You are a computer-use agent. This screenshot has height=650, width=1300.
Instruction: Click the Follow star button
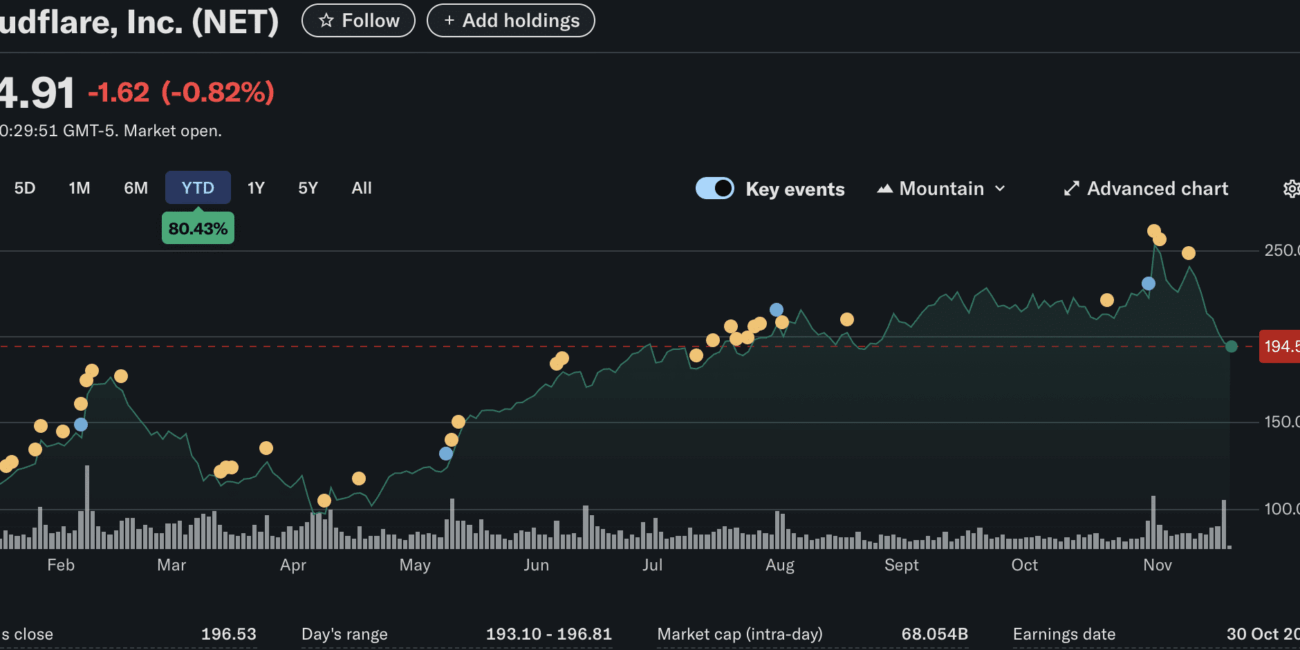(x=358, y=21)
